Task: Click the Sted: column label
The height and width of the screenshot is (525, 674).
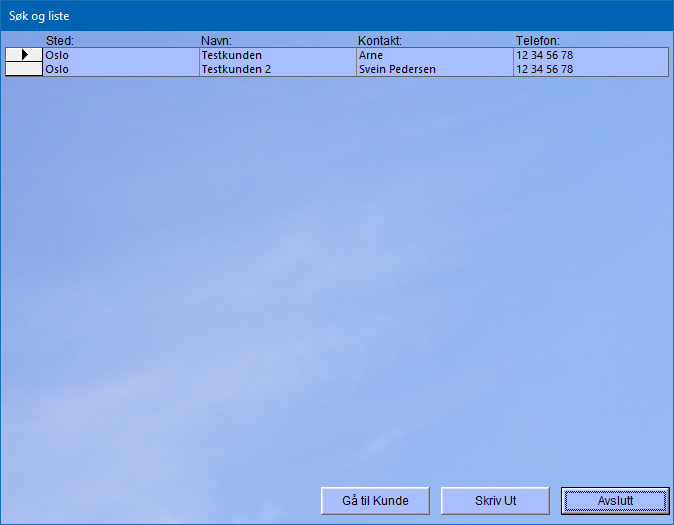Action: 60,41
